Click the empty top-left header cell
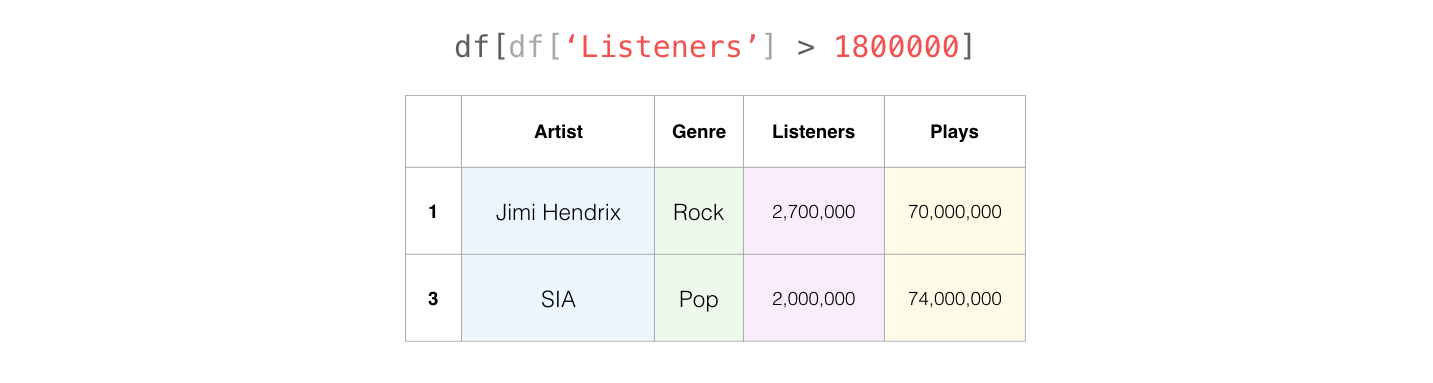The width and height of the screenshot is (1433, 383). 433,131
